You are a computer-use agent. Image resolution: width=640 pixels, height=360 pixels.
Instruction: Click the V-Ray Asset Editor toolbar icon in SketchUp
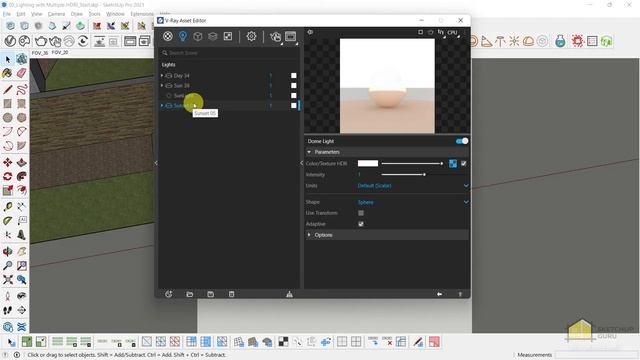point(10,41)
